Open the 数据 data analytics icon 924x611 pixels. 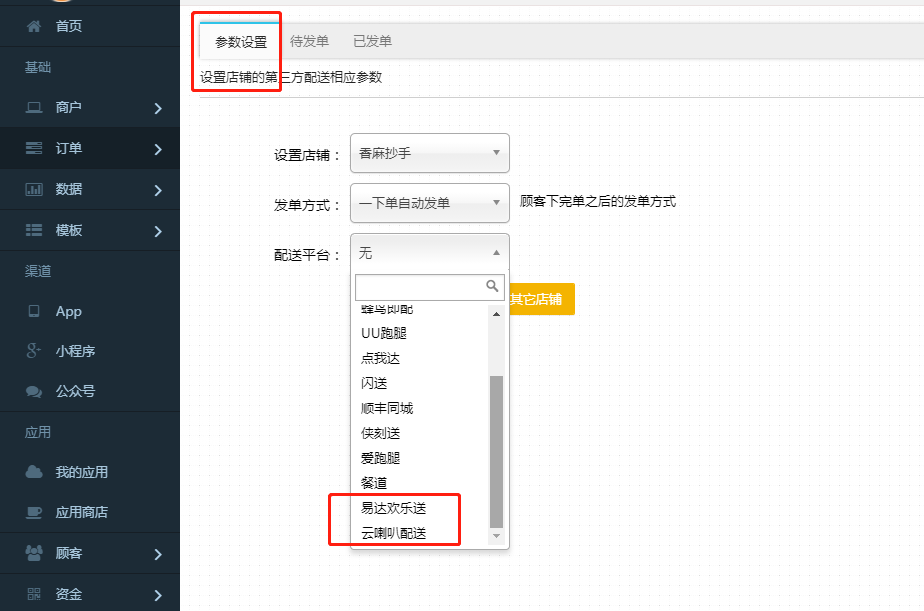[34, 189]
